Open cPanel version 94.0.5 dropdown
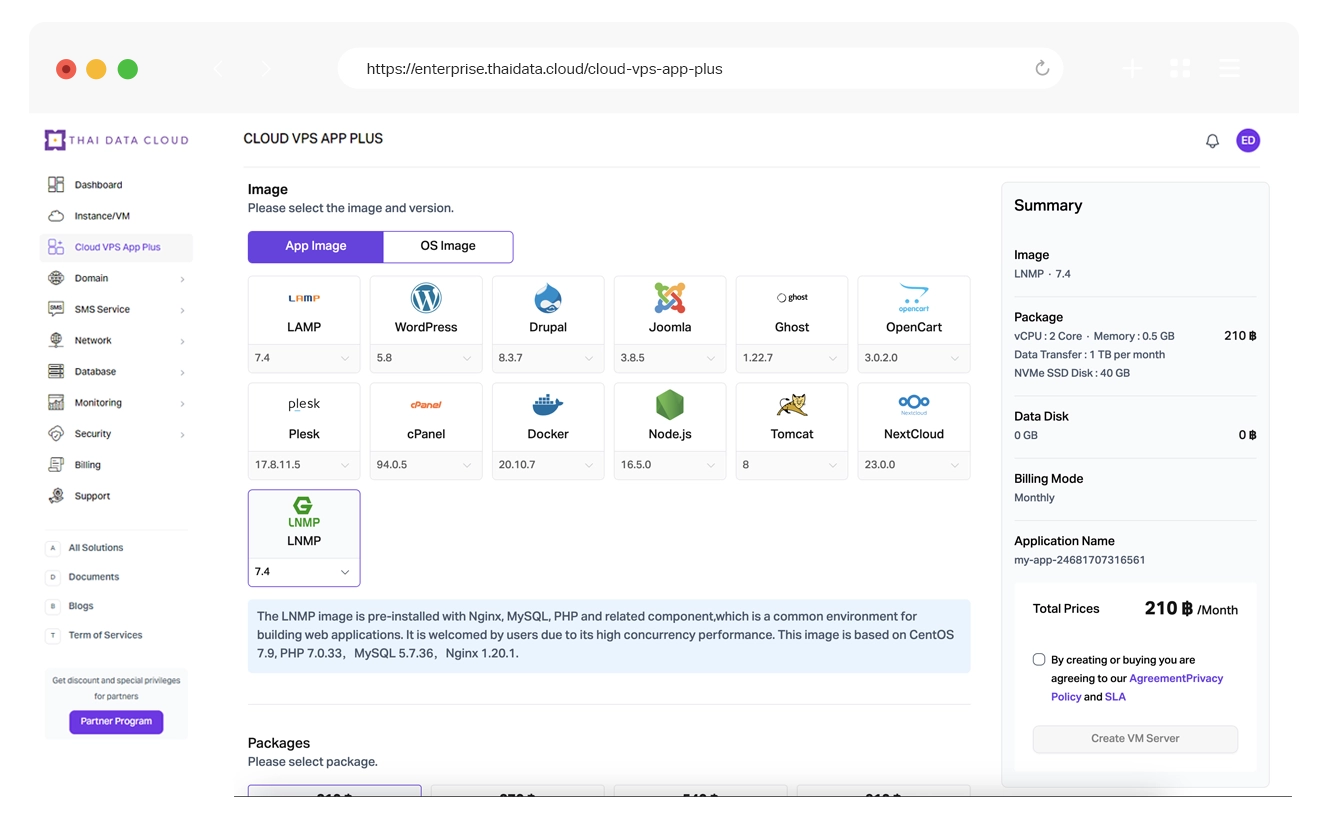 click(426, 465)
